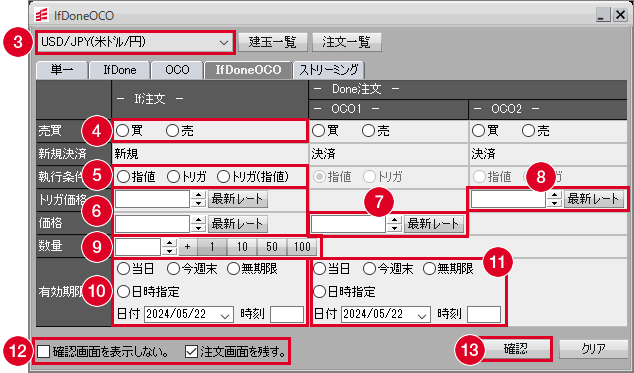The width and height of the screenshot is (634, 373).
Task: Click the If注文 価格 spinner arrows
Action: coord(199,224)
